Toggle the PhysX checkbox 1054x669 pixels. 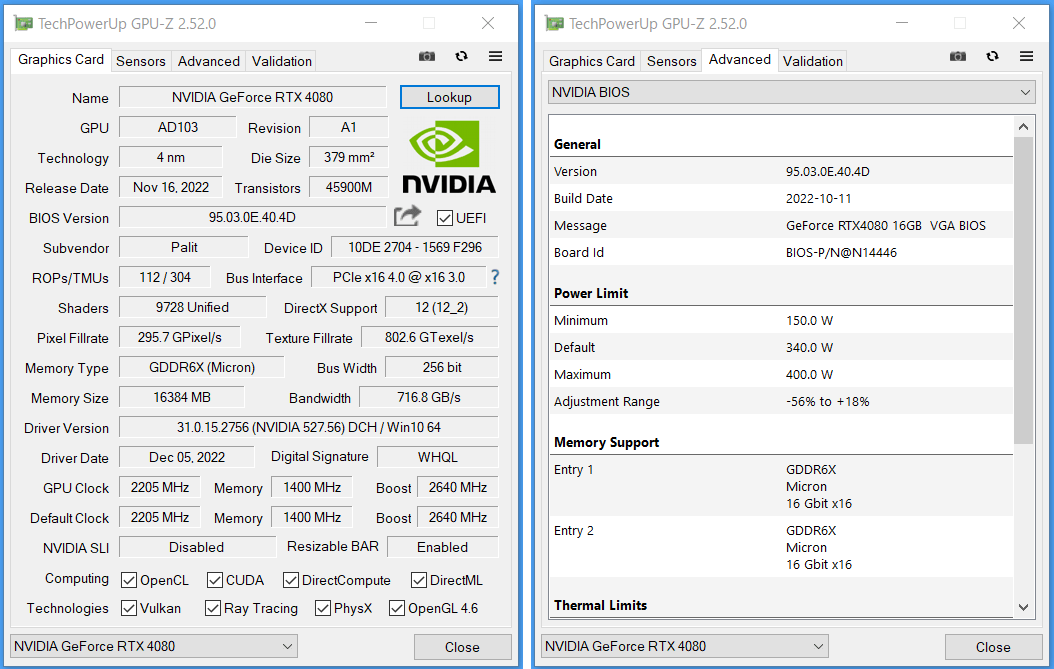pos(323,608)
